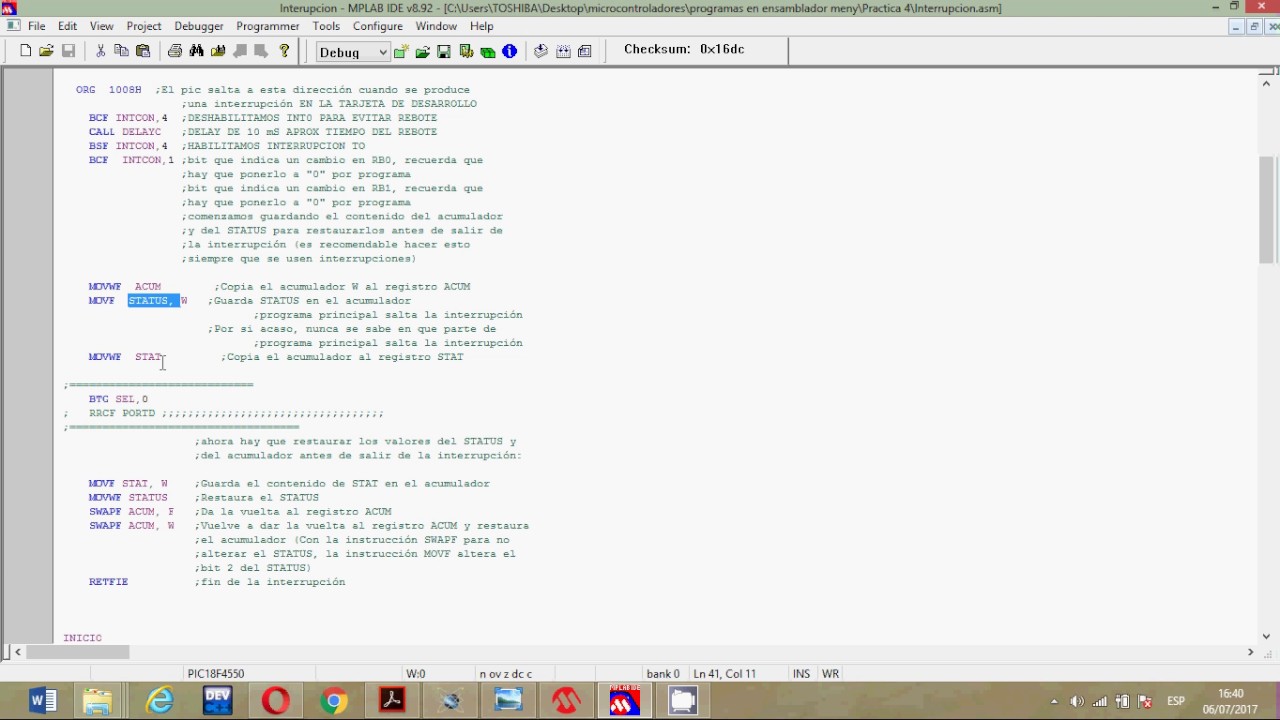Open the Edit menu
The image size is (1280, 720).
(68, 26)
